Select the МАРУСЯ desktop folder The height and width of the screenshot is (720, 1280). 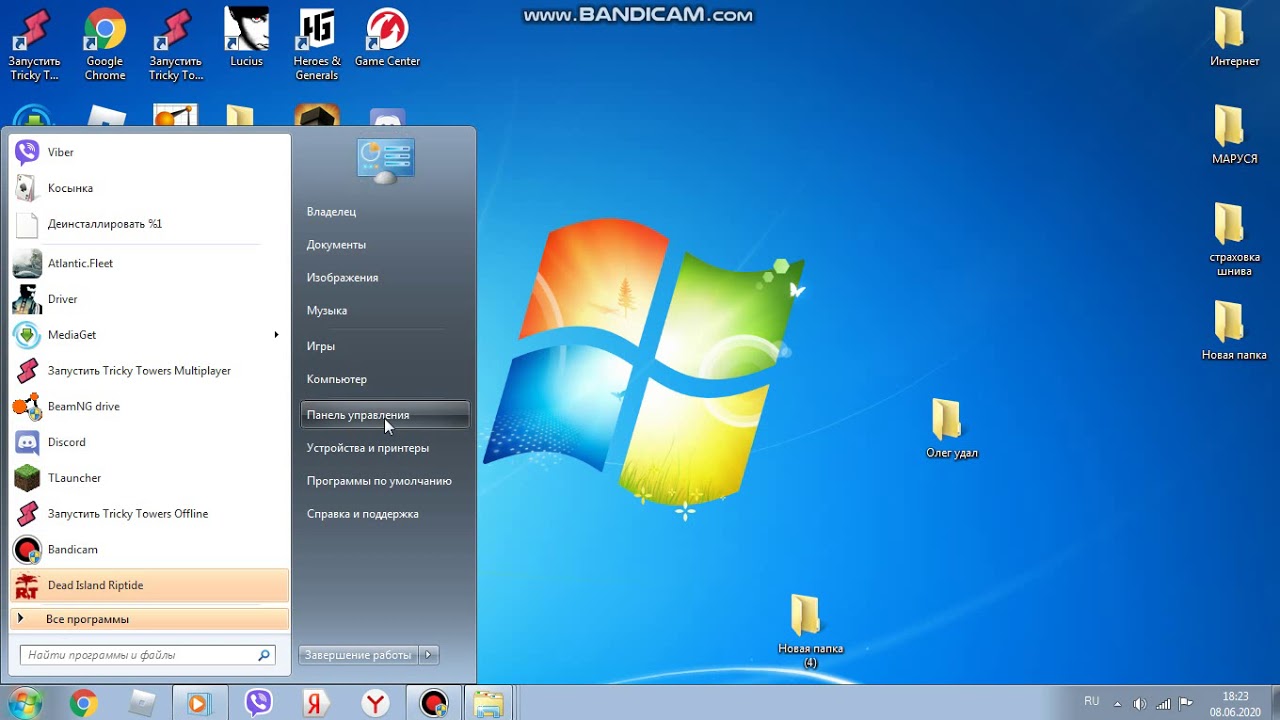(x=1235, y=136)
